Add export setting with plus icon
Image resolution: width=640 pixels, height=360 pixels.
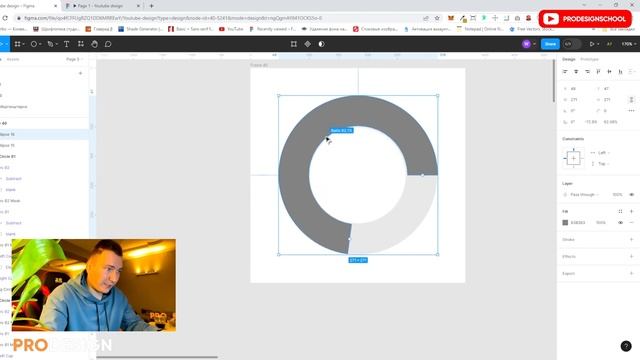pyautogui.click(x=631, y=273)
